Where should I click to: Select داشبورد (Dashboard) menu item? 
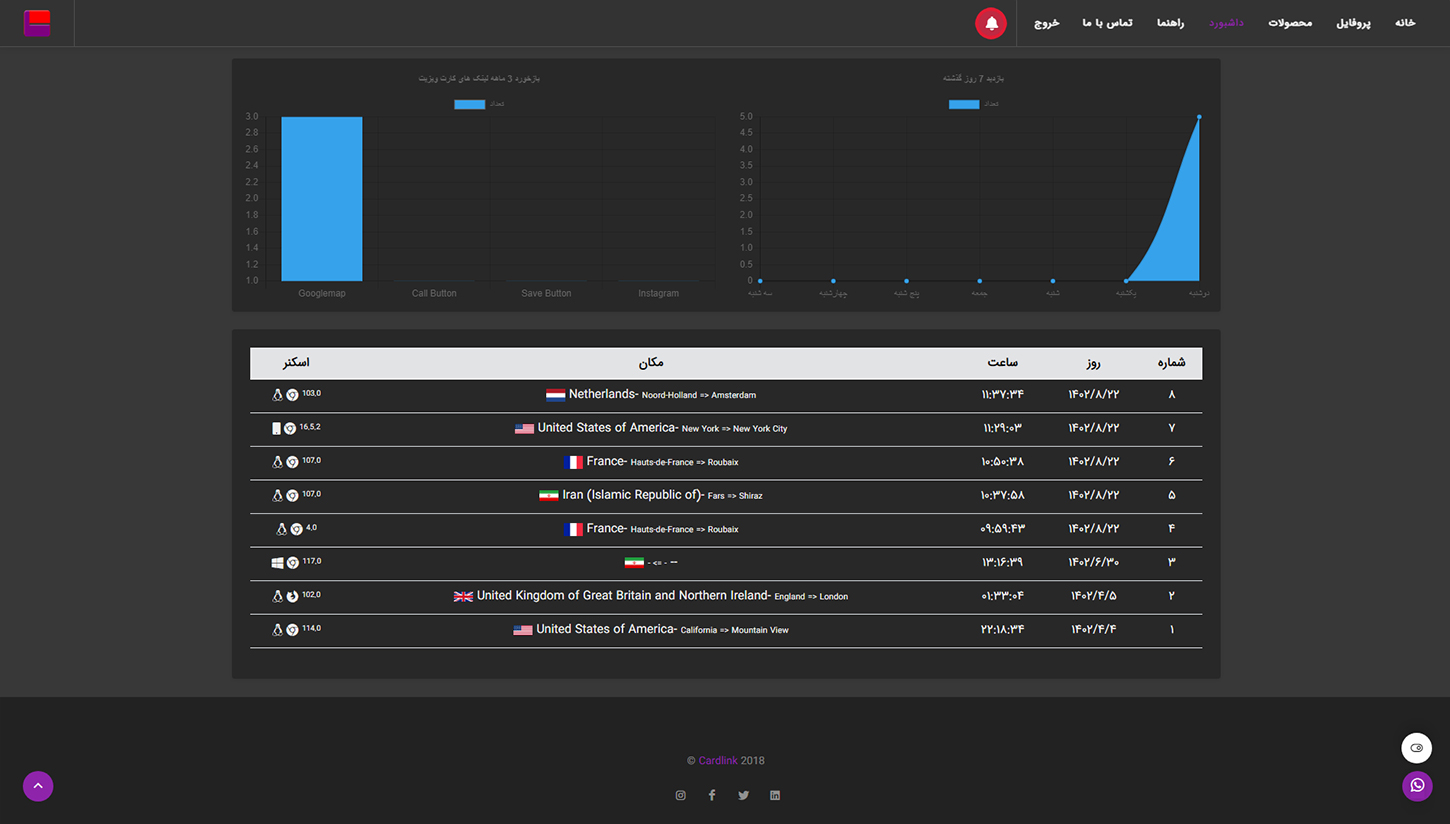click(x=1226, y=23)
